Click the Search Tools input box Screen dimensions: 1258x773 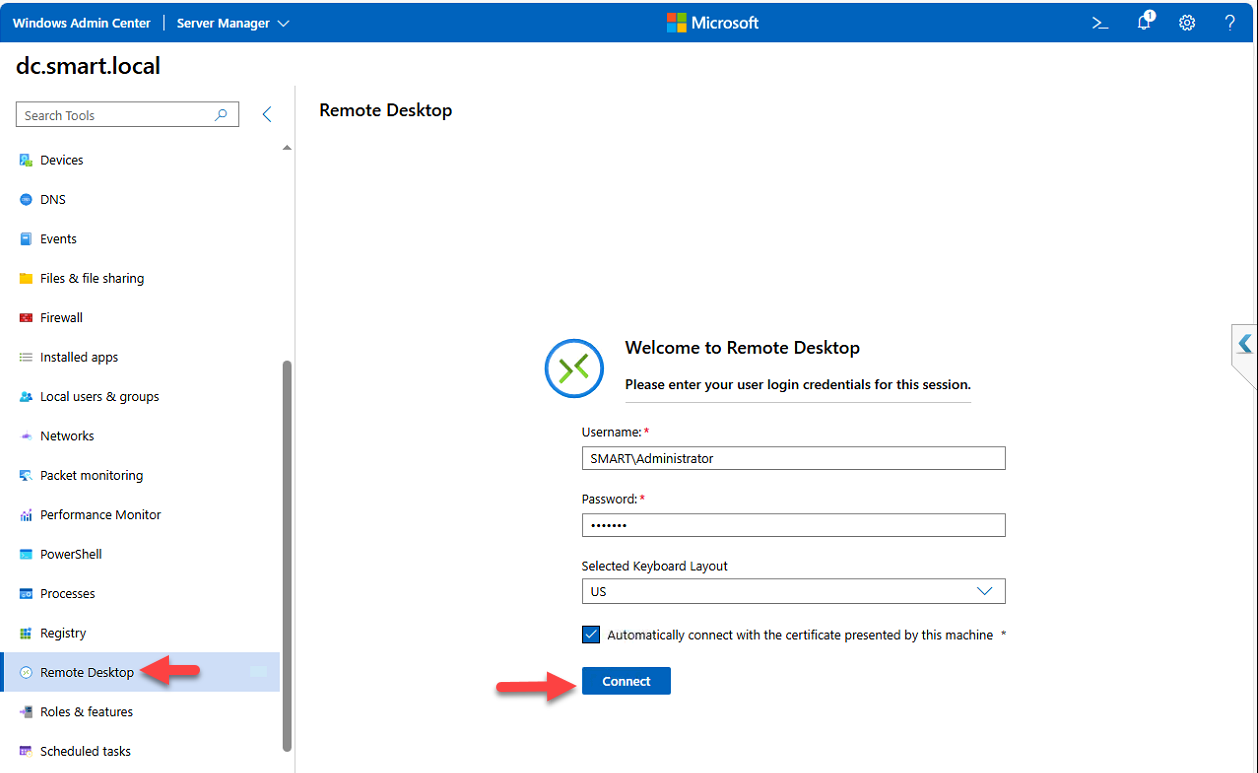[127, 115]
